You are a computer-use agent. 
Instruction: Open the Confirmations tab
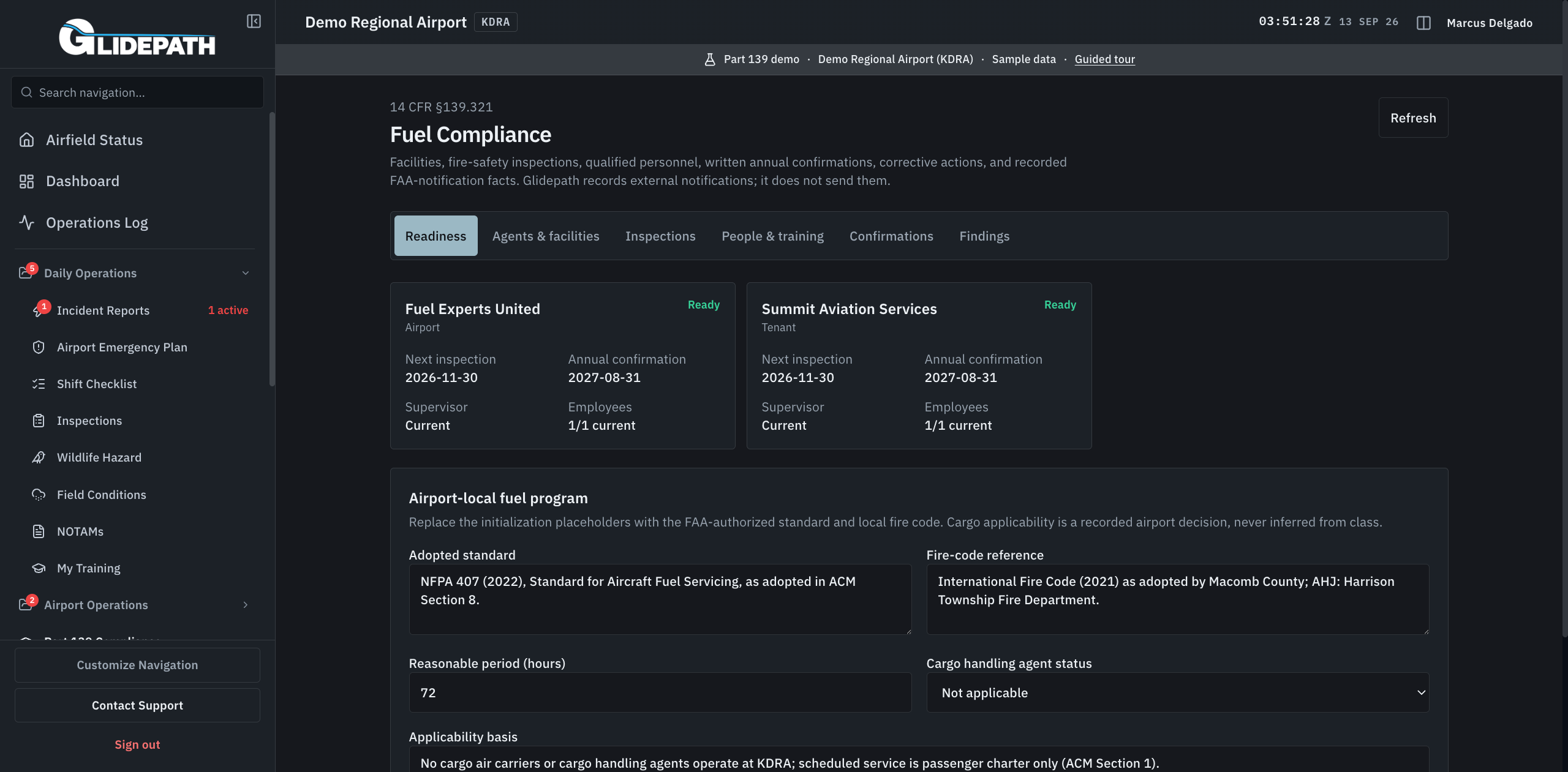click(x=891, y=236)
